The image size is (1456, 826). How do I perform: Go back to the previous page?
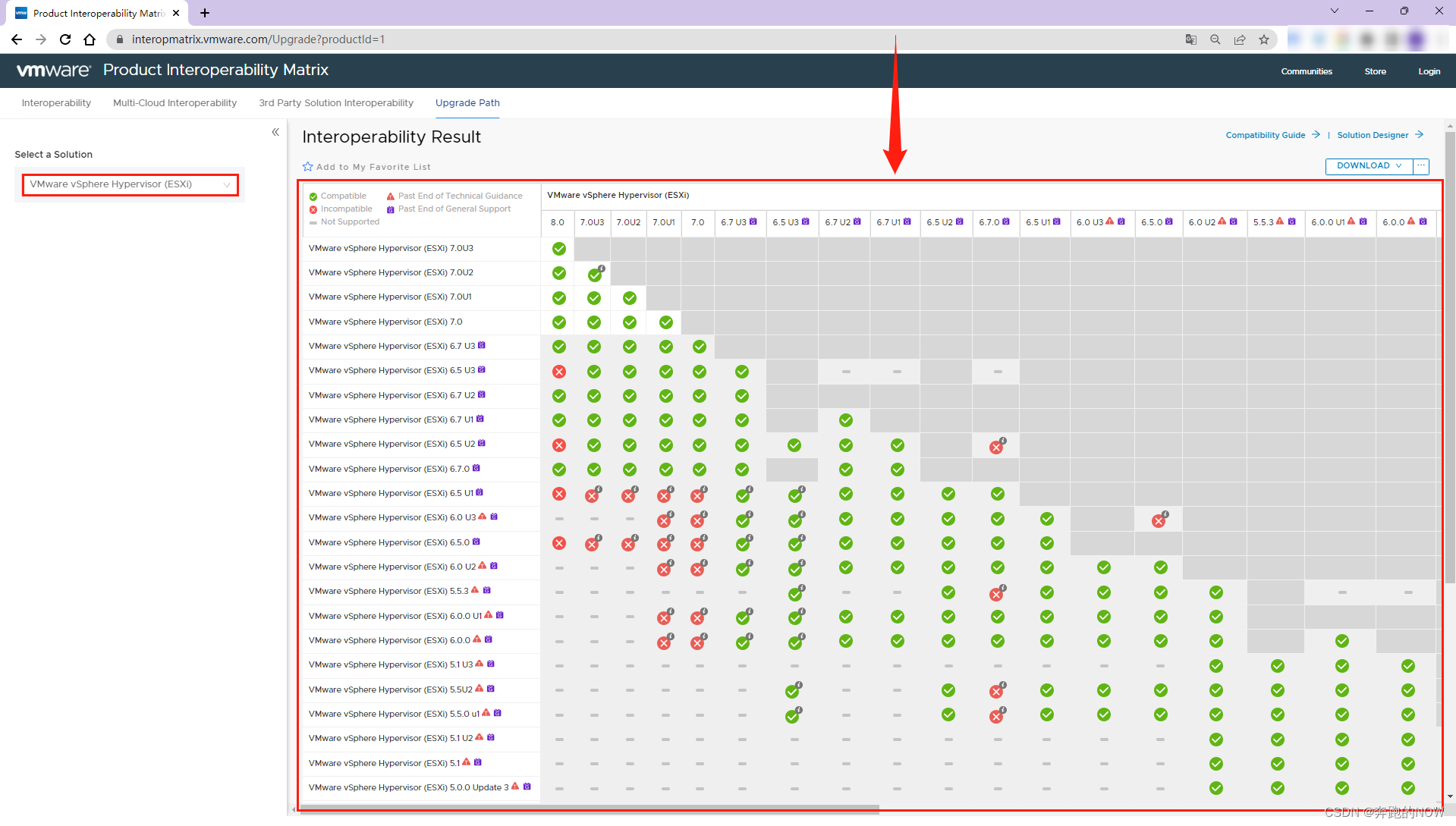click(17, 39)
